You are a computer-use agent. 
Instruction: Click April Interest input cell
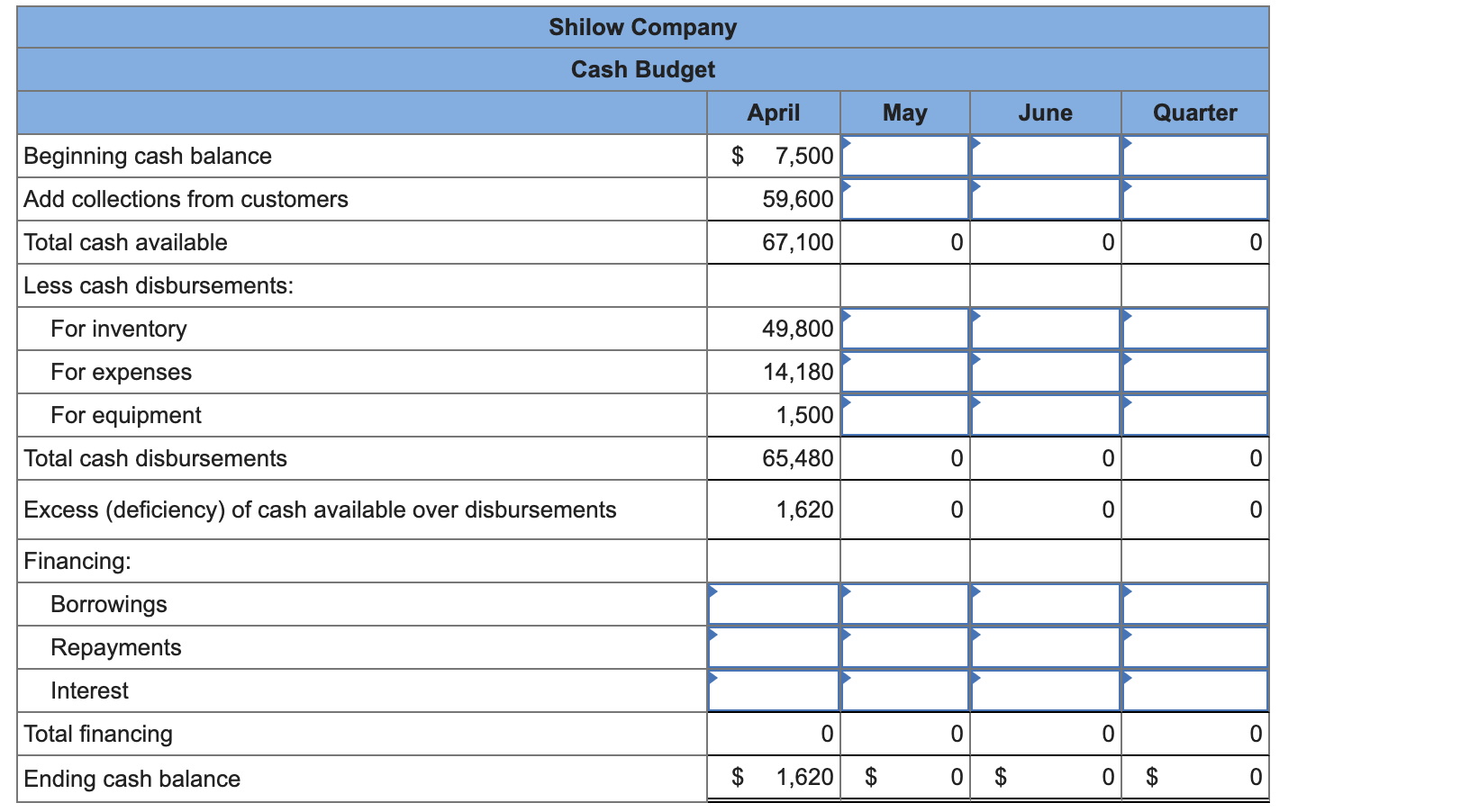pyautogui.click(x=774, y=690)
